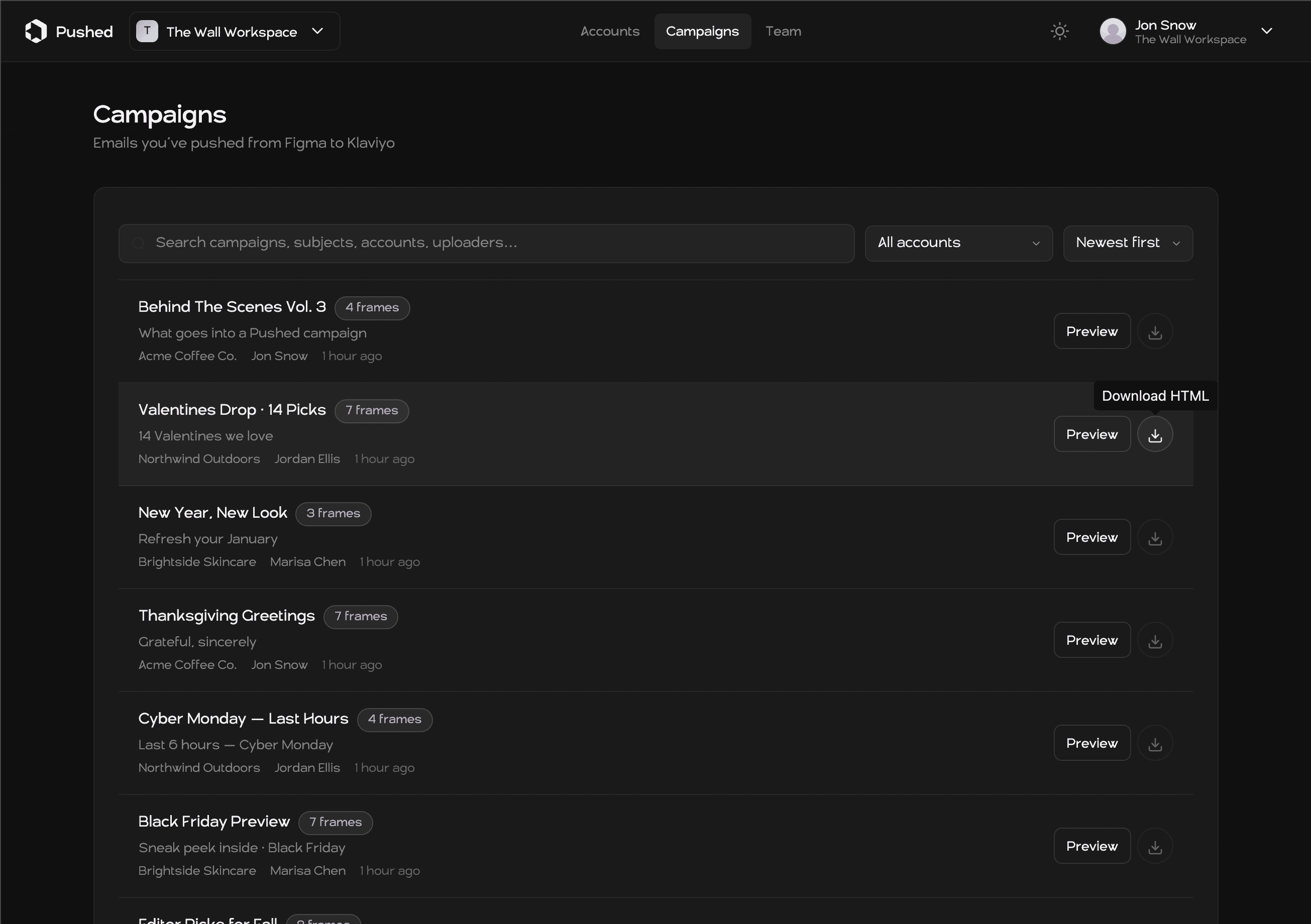Preview Valentines Drop 14 Picks campaign

tap(1091, 434)
